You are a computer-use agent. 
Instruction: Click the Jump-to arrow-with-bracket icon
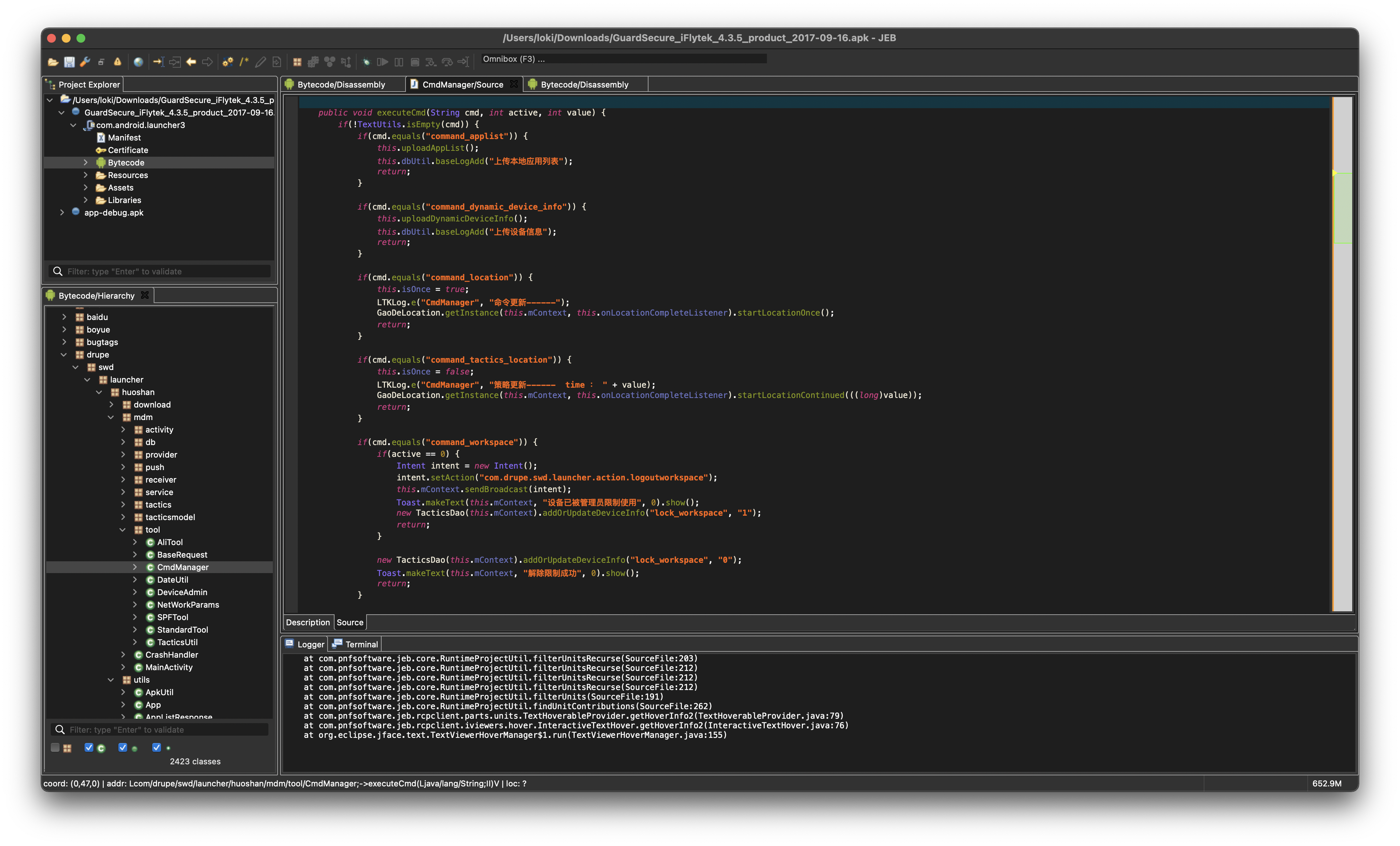[158, 62]
